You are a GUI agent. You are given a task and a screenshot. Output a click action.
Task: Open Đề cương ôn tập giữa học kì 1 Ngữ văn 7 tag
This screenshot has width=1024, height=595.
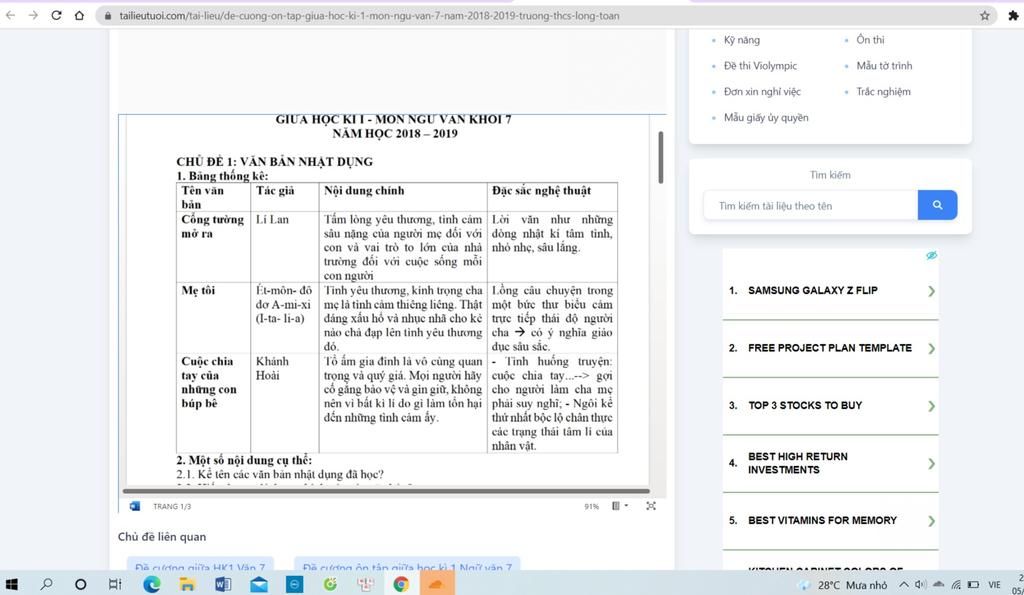[x=407, y=566]
